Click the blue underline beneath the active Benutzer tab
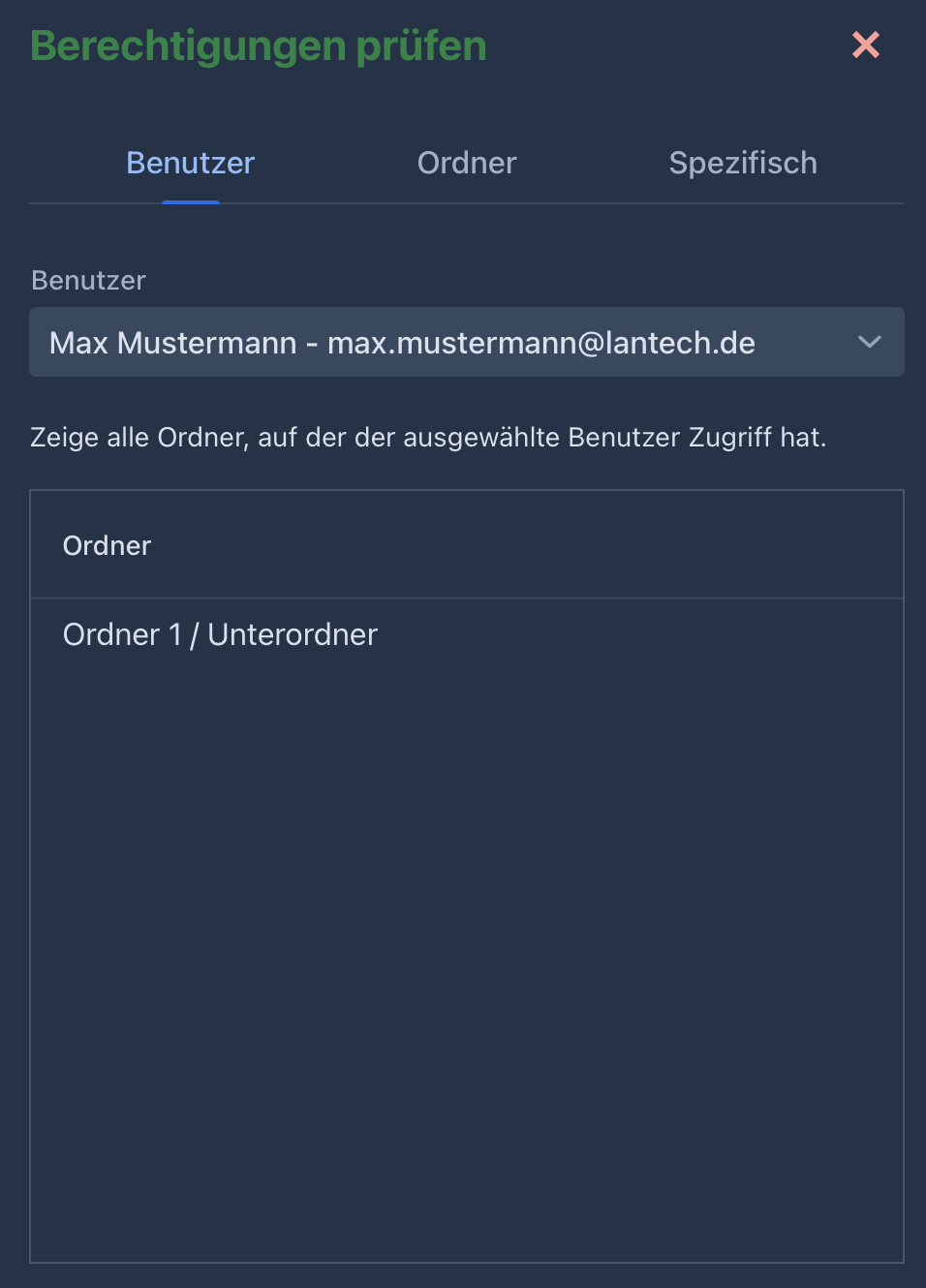This screenshot has width=926, height=1288. pos(191,201)
